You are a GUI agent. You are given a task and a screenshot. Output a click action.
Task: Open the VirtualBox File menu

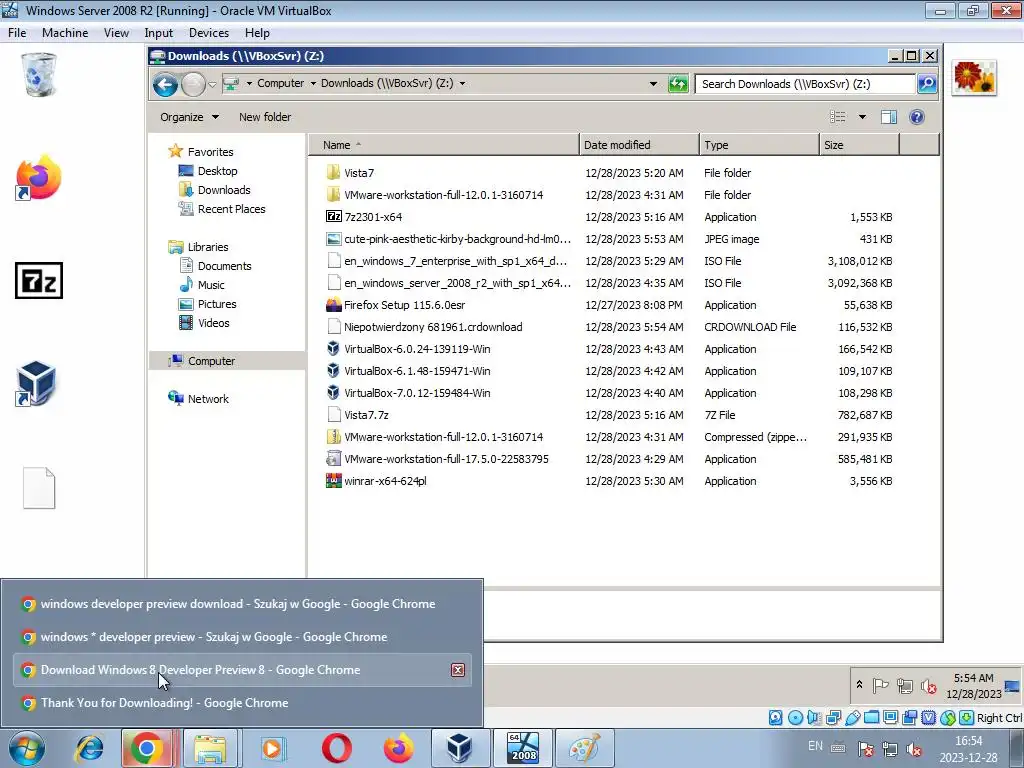click(17, 33)
